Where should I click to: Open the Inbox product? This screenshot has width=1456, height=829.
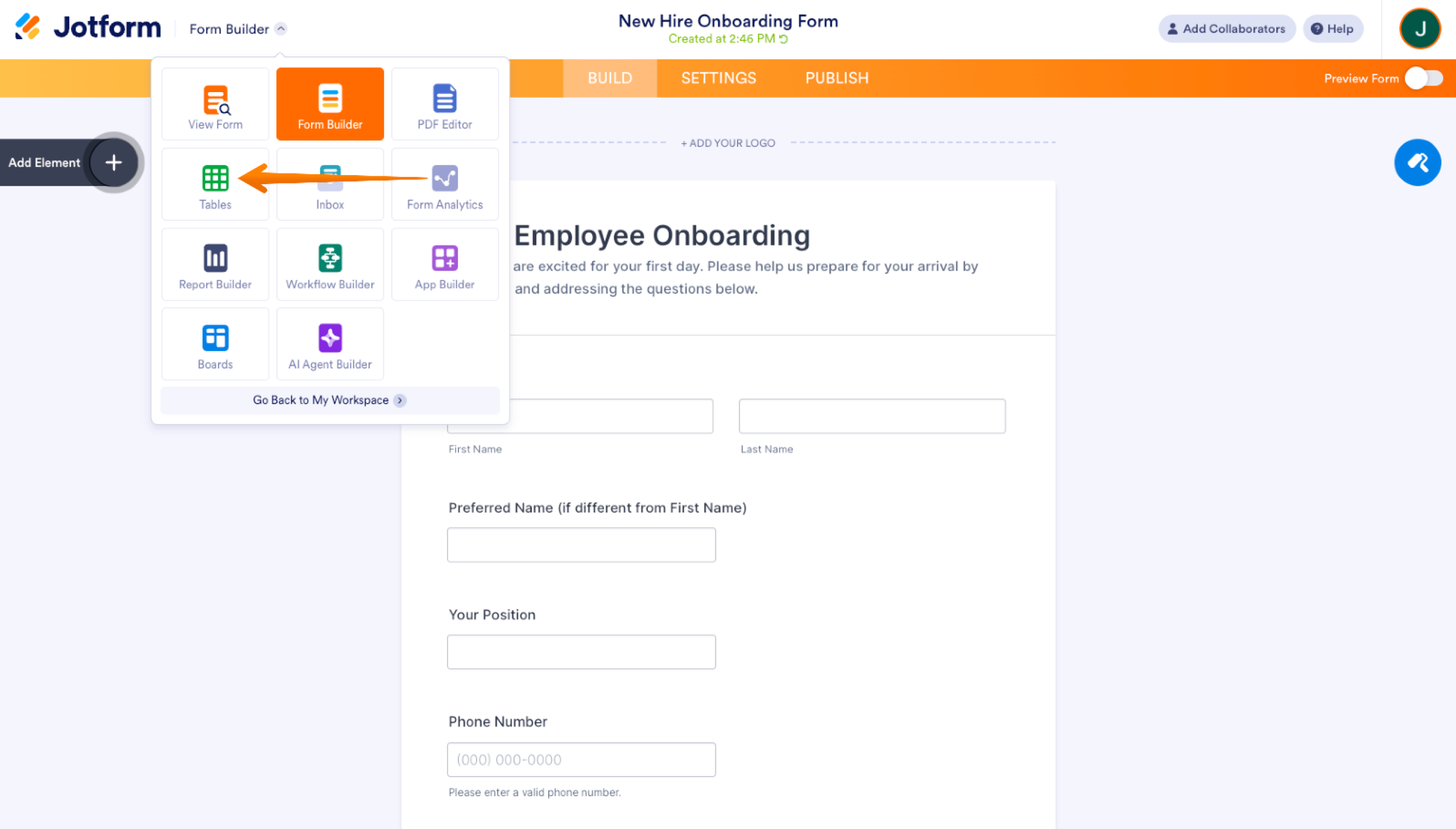tap(330, 183)
